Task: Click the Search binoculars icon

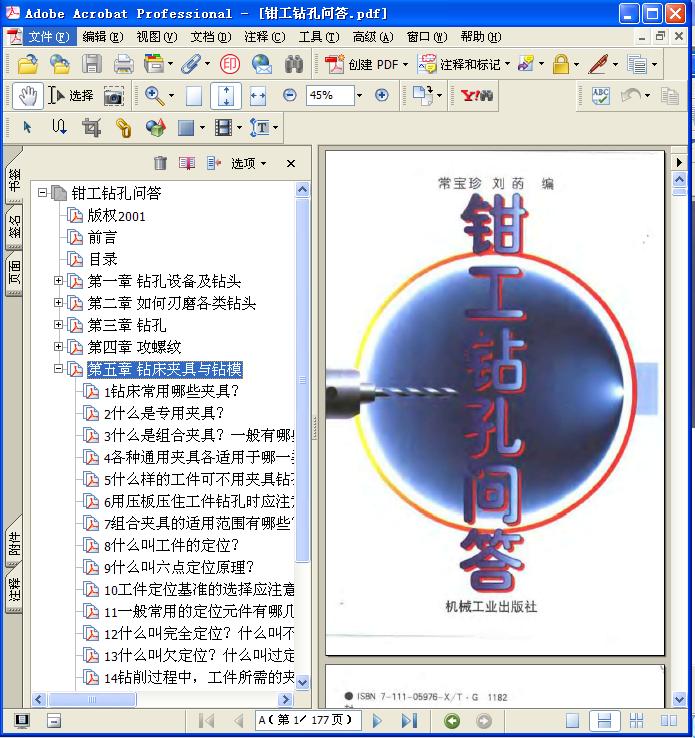Action: tap(294, 64)
